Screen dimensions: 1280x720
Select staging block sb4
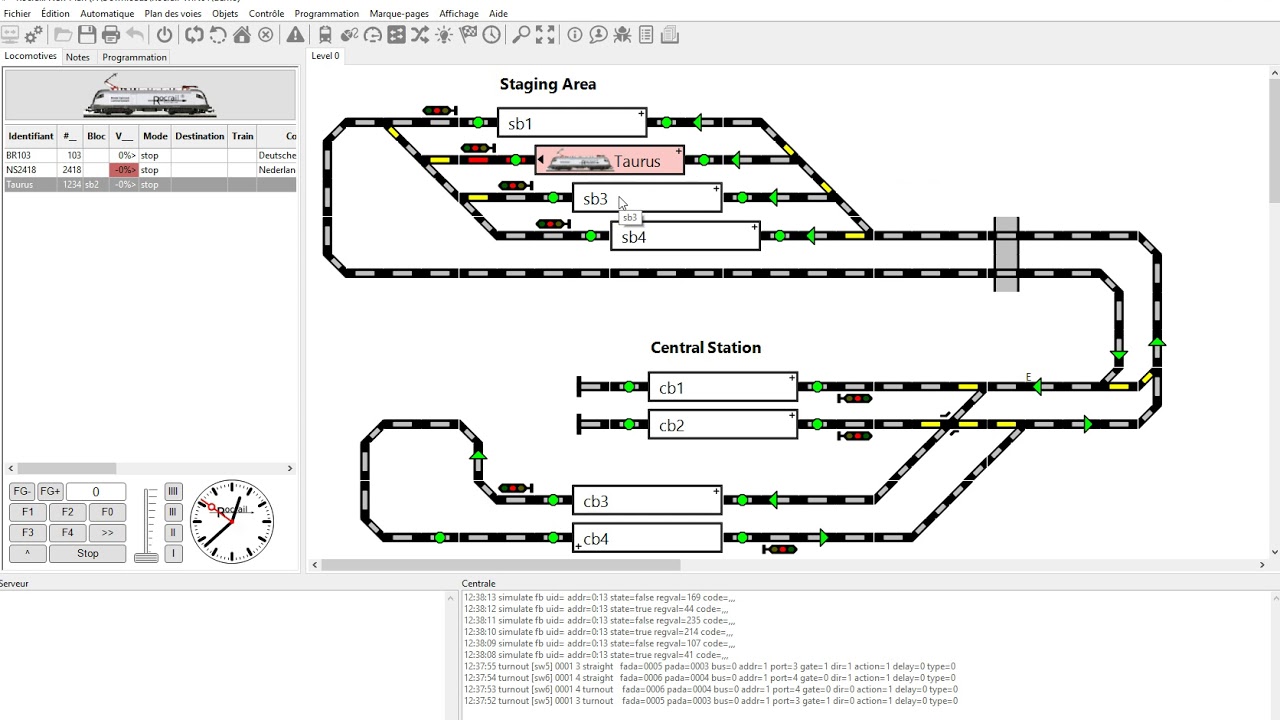[x=685, y=237]
